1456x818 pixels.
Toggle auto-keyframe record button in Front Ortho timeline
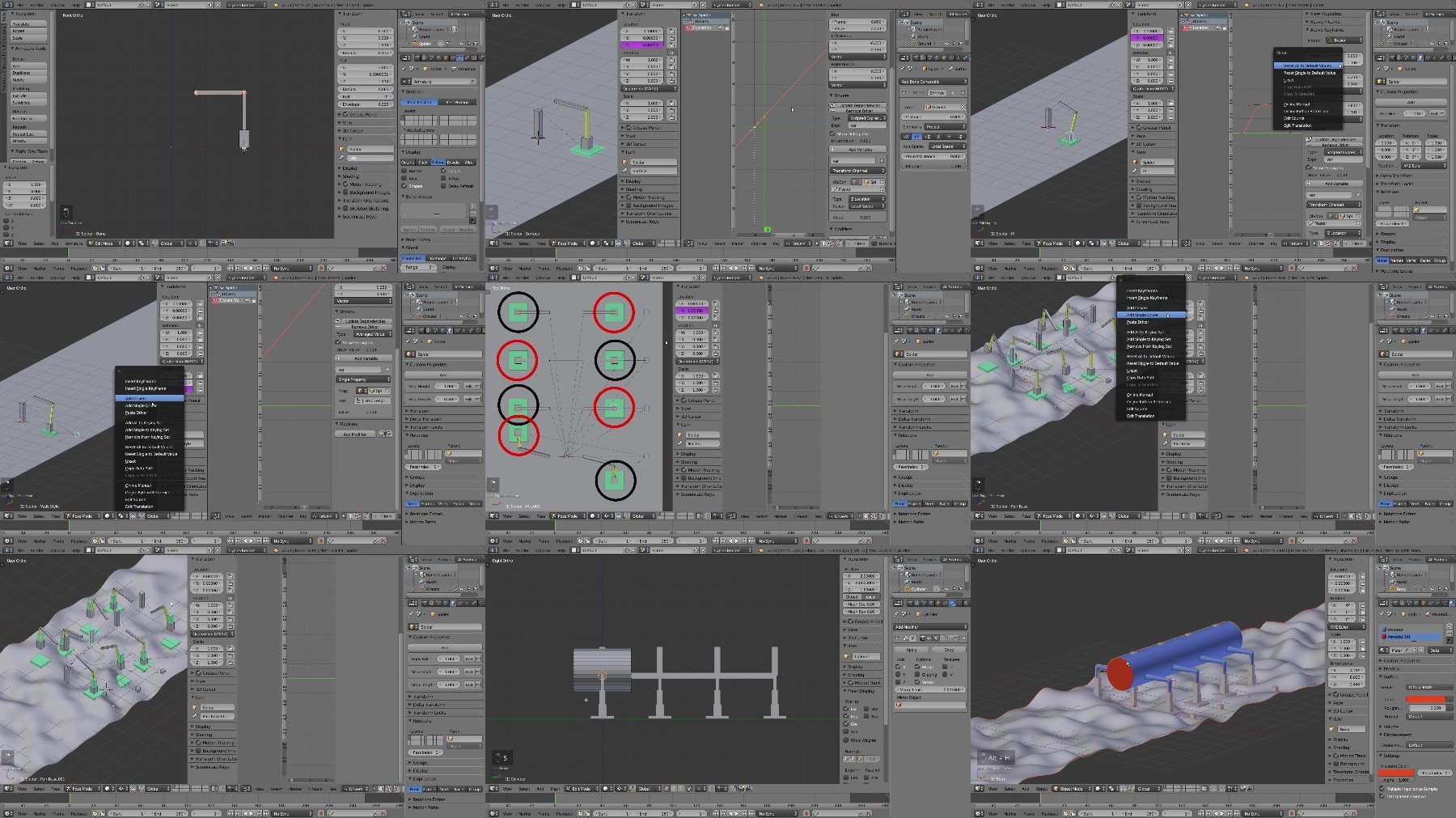321,269
